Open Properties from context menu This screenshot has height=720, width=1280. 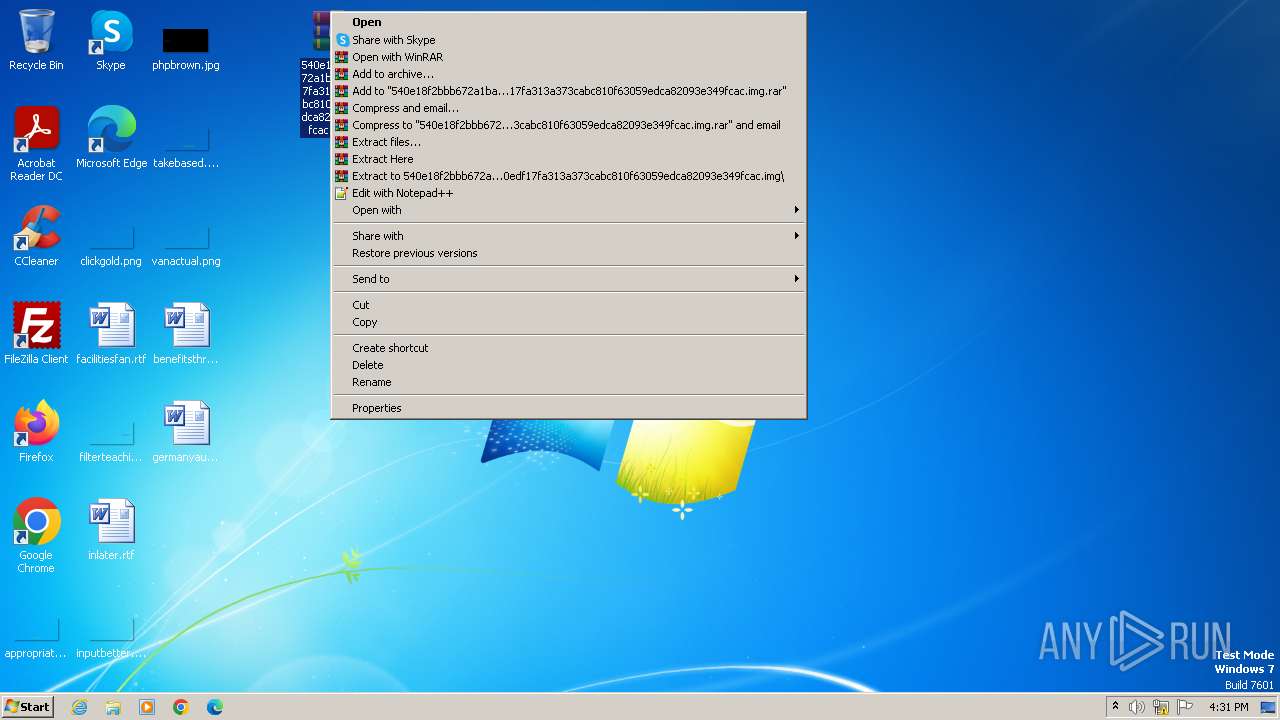pyautogui.click(x=569, y=408)
